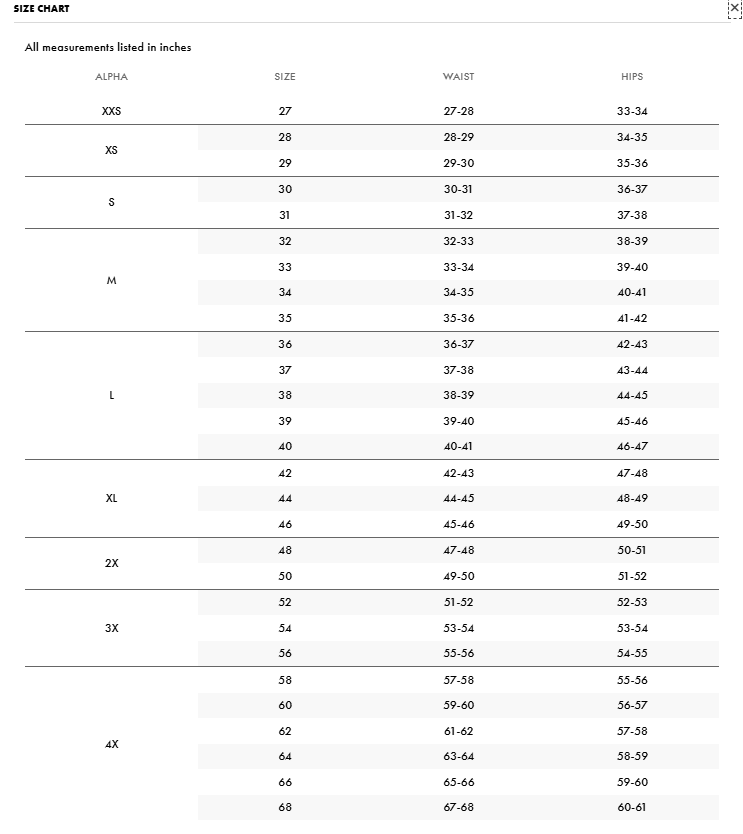
Task: Click the 'All measurements listed in inches' note
Action: click(x=108, y=47)
